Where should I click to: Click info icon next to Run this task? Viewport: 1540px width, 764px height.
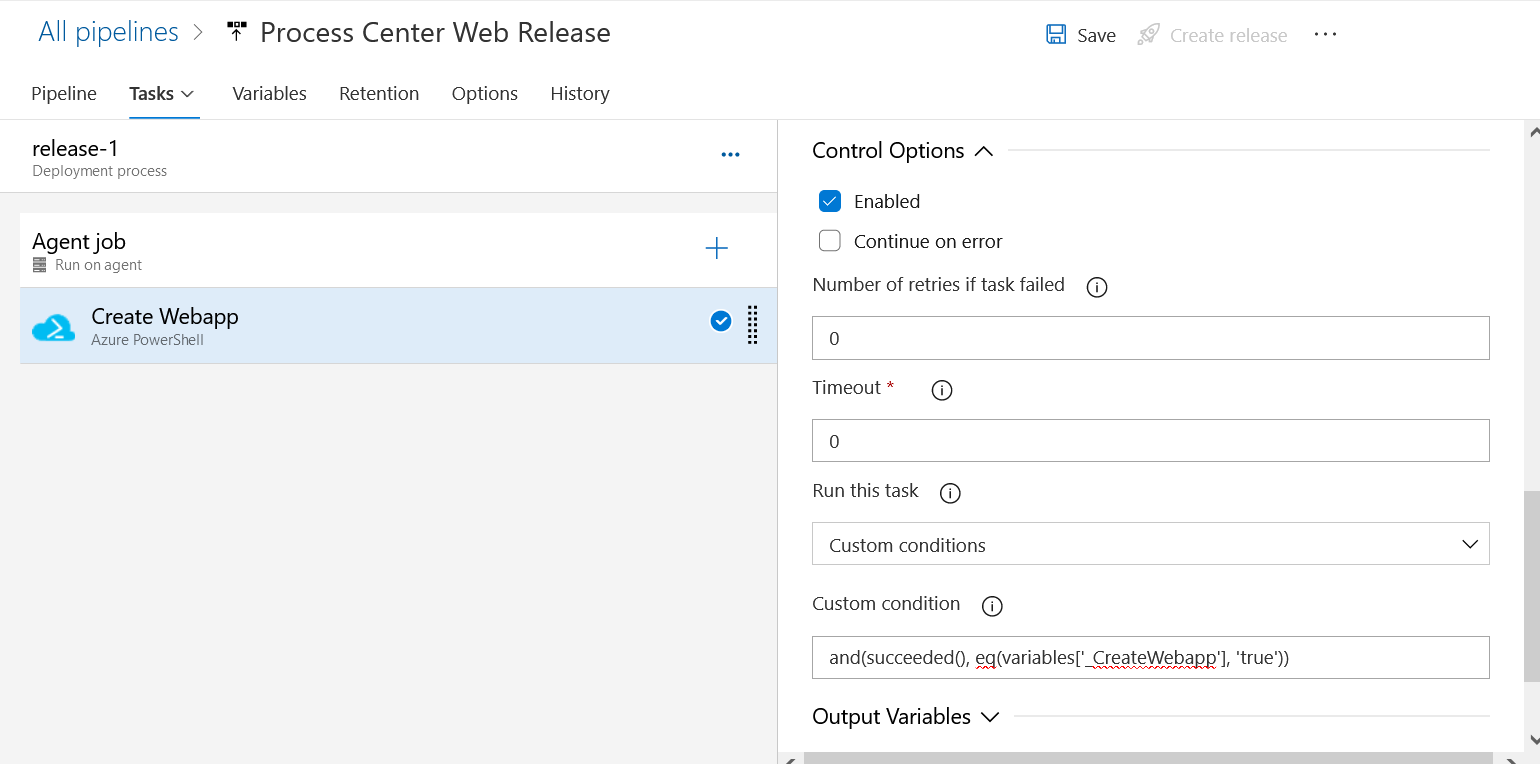[x=950, y=493]
